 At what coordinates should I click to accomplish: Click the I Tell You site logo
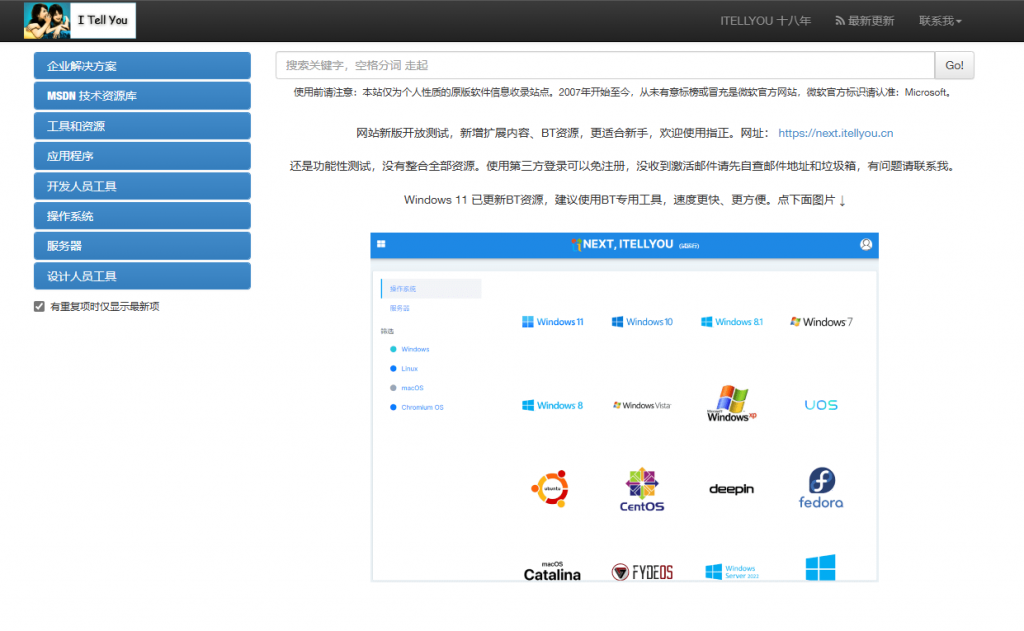(x=79, y=20)
